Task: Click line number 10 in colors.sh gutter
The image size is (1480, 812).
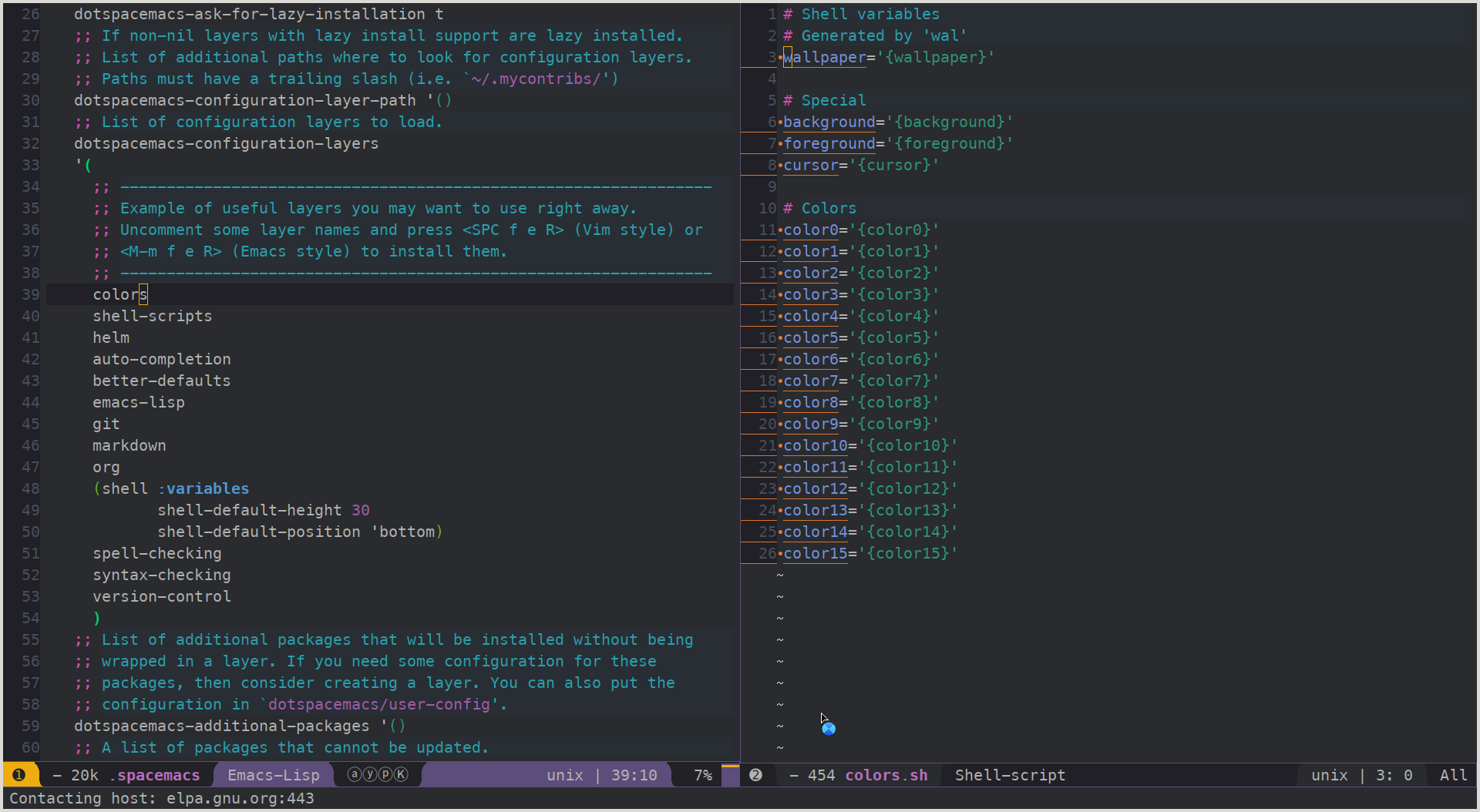Action: 768,208
